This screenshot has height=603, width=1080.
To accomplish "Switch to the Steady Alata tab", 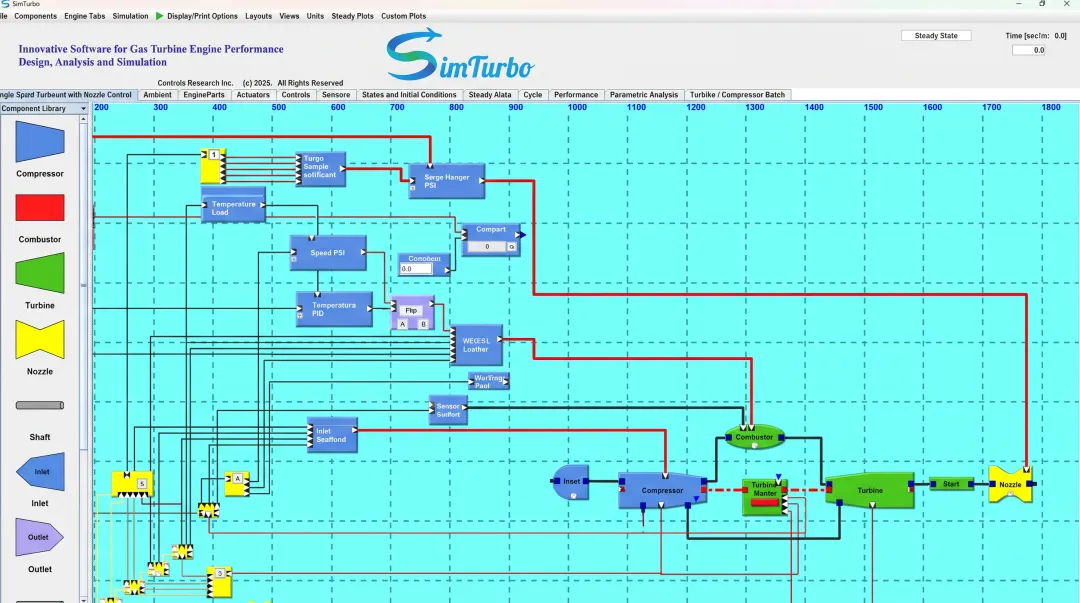I will point(490,94).
